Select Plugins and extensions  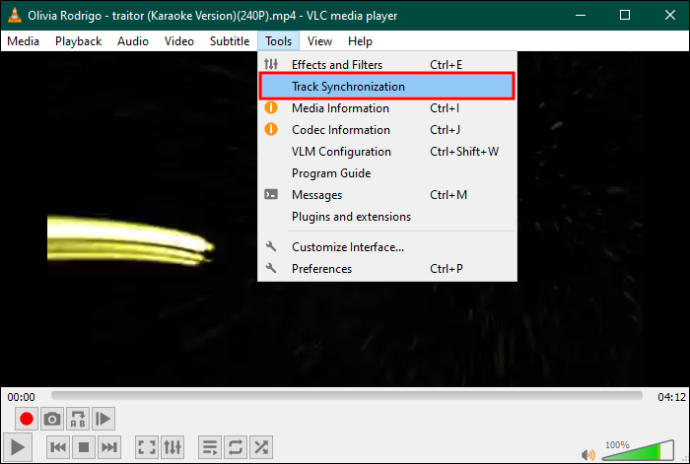tap(387, 217)
